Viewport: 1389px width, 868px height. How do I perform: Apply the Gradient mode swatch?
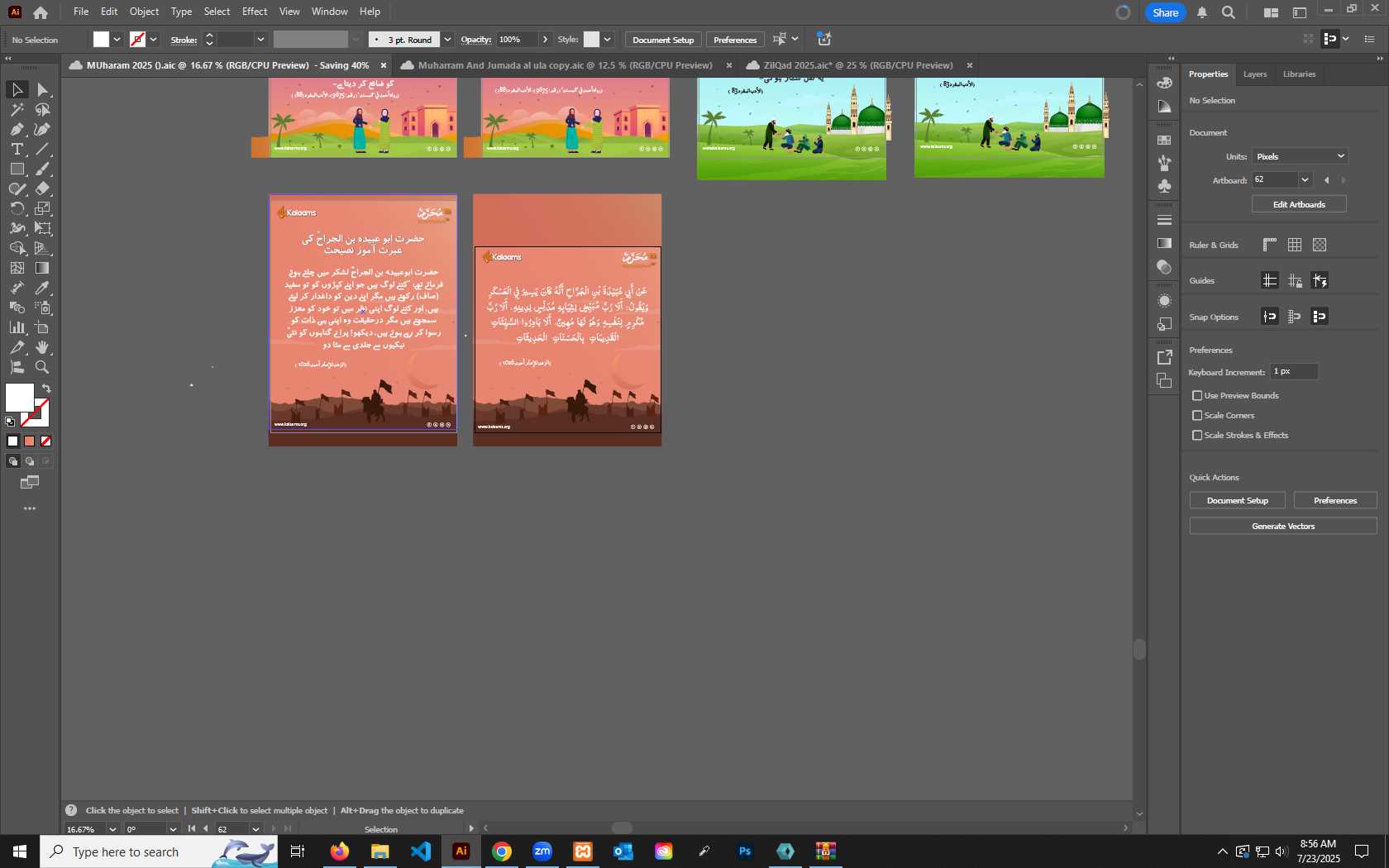(x=30, y=441)
